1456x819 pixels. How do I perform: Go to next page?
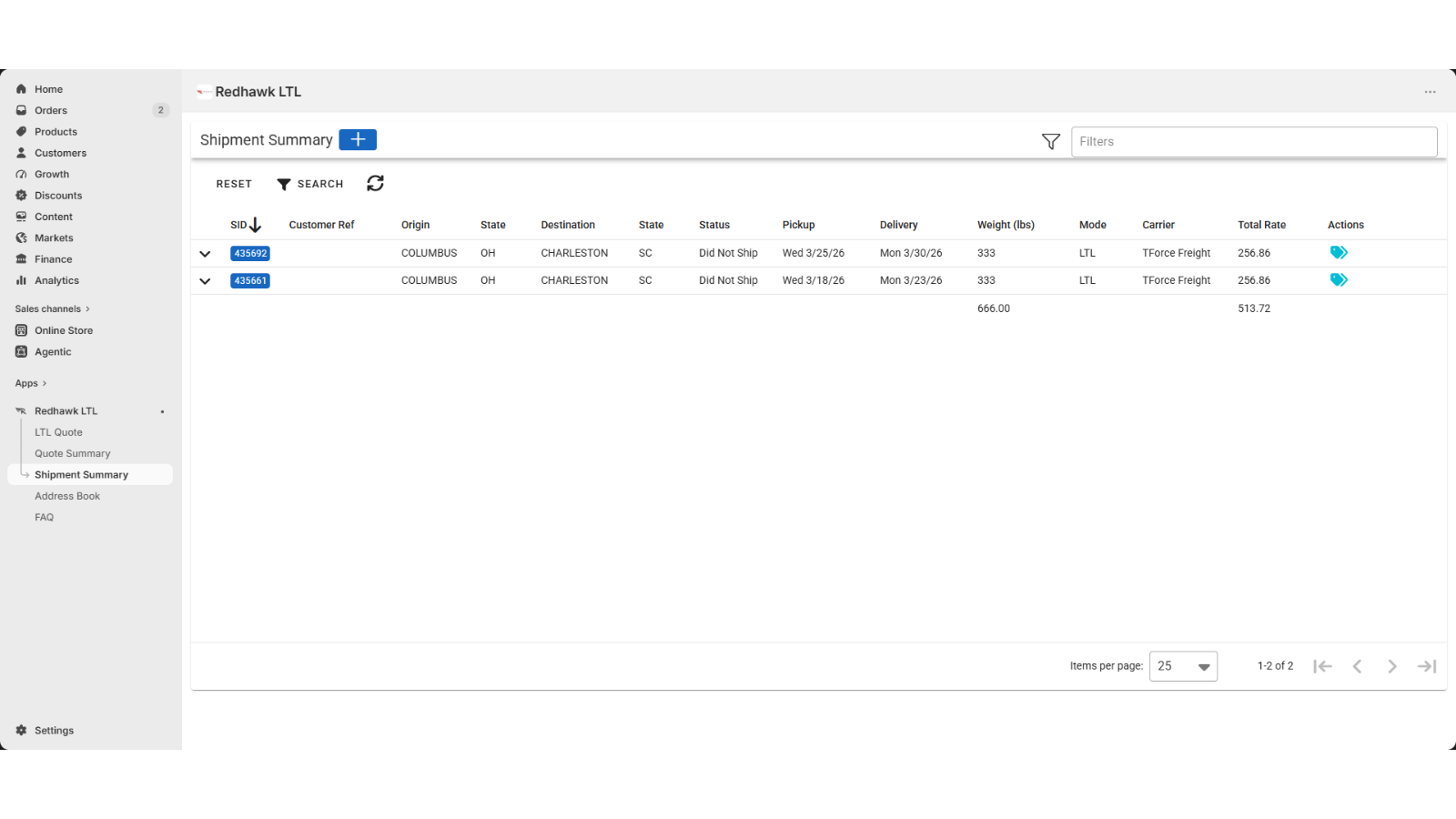[1392, 666]
